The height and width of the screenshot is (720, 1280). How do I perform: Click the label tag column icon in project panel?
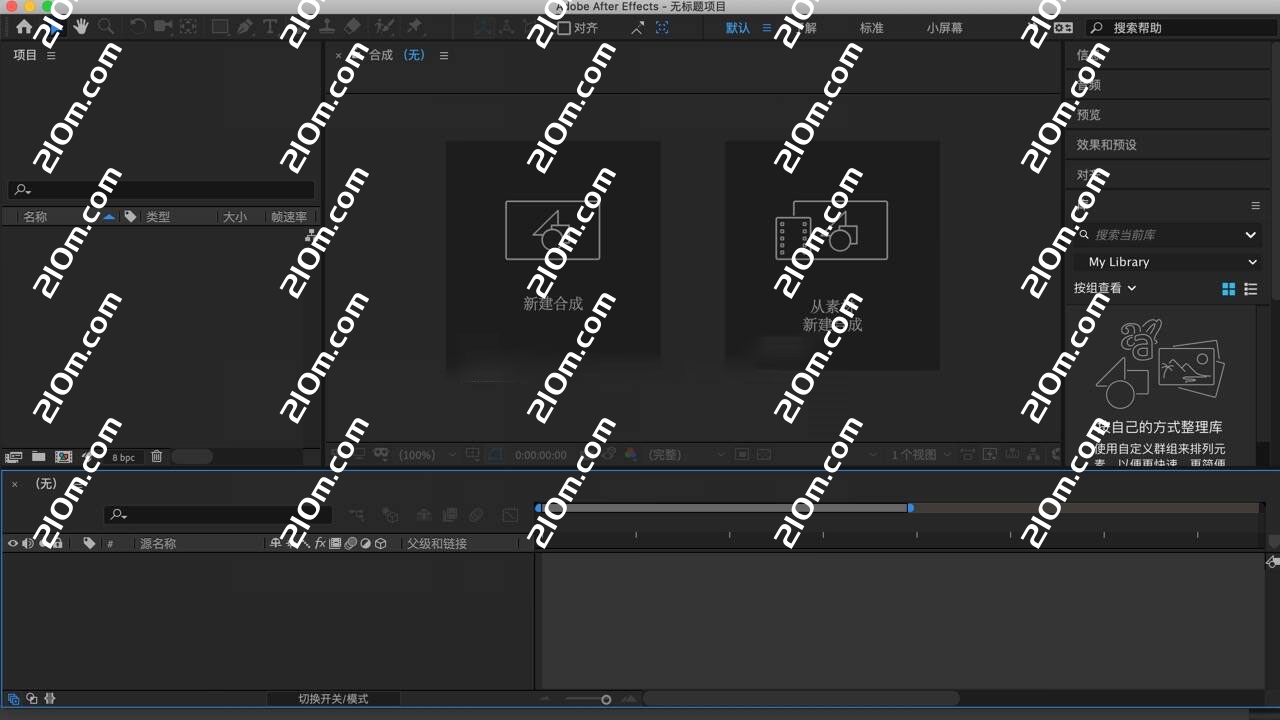pos(130,216)
